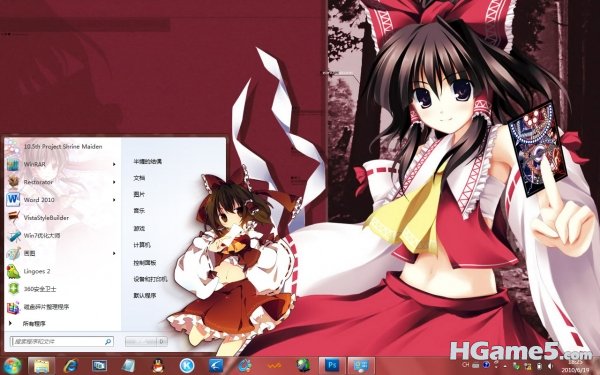
Task: Launch Internet Explorer from the taskbar
Action: (x=71, y=366)
